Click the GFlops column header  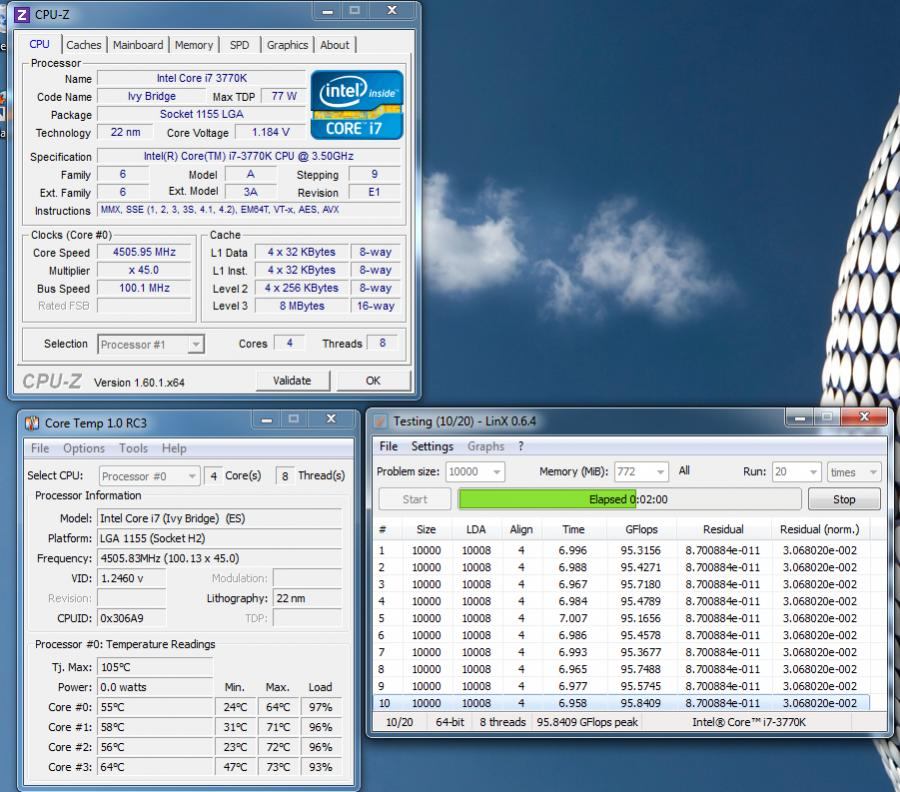click(x=641, y=529)
